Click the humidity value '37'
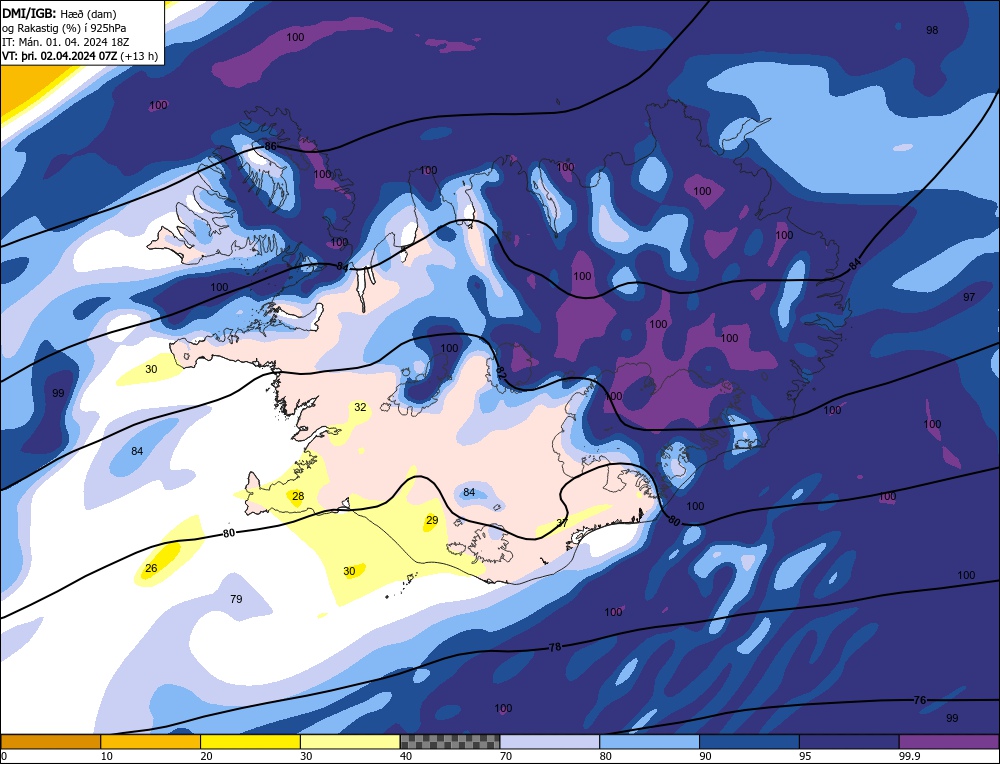This screenshot has width=1000, height=764. tap(562, 523)
